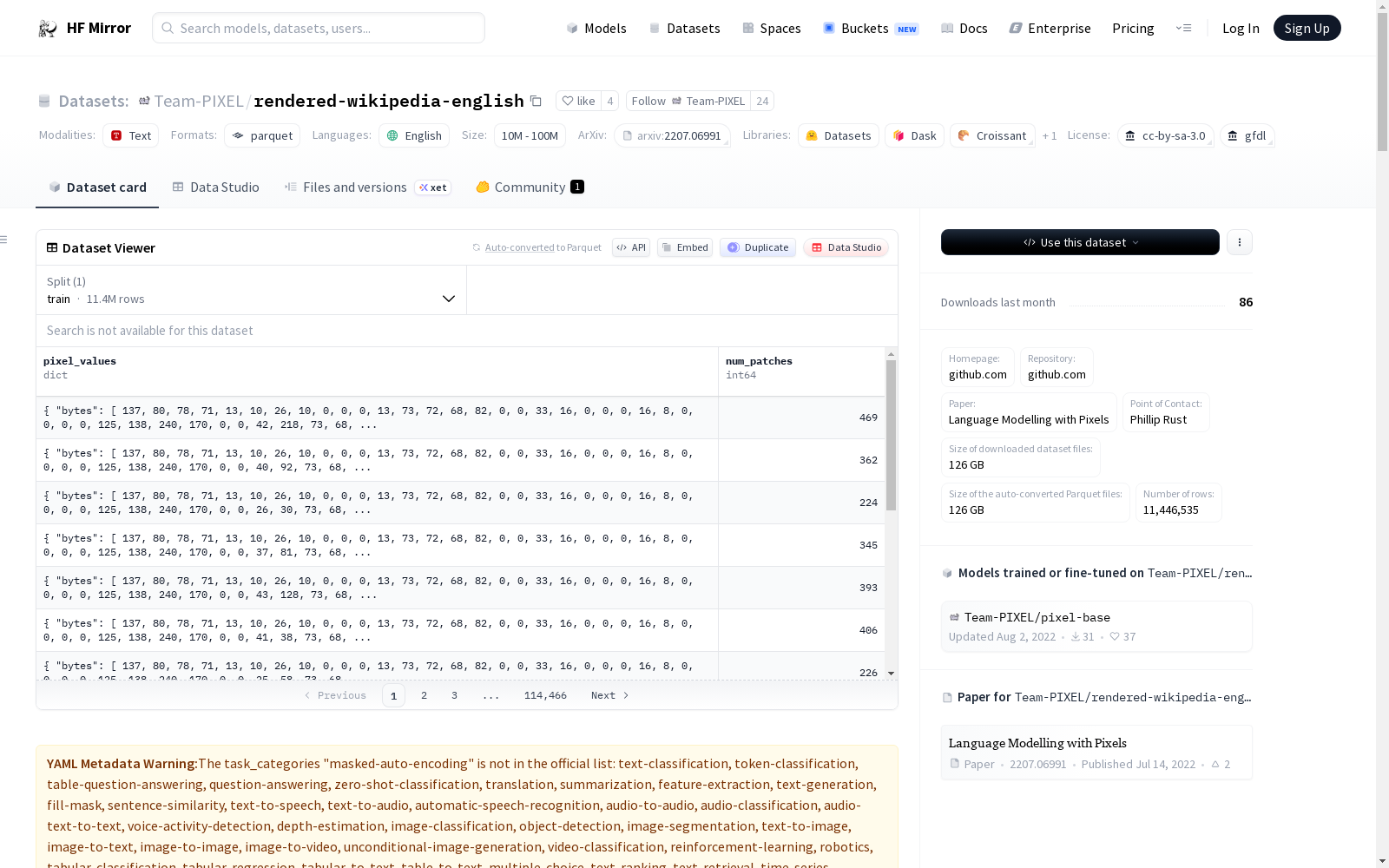The width and height of the screenshot is (1389, 868).
Task: Open the Files and versions tab
Action: (367, 187)
